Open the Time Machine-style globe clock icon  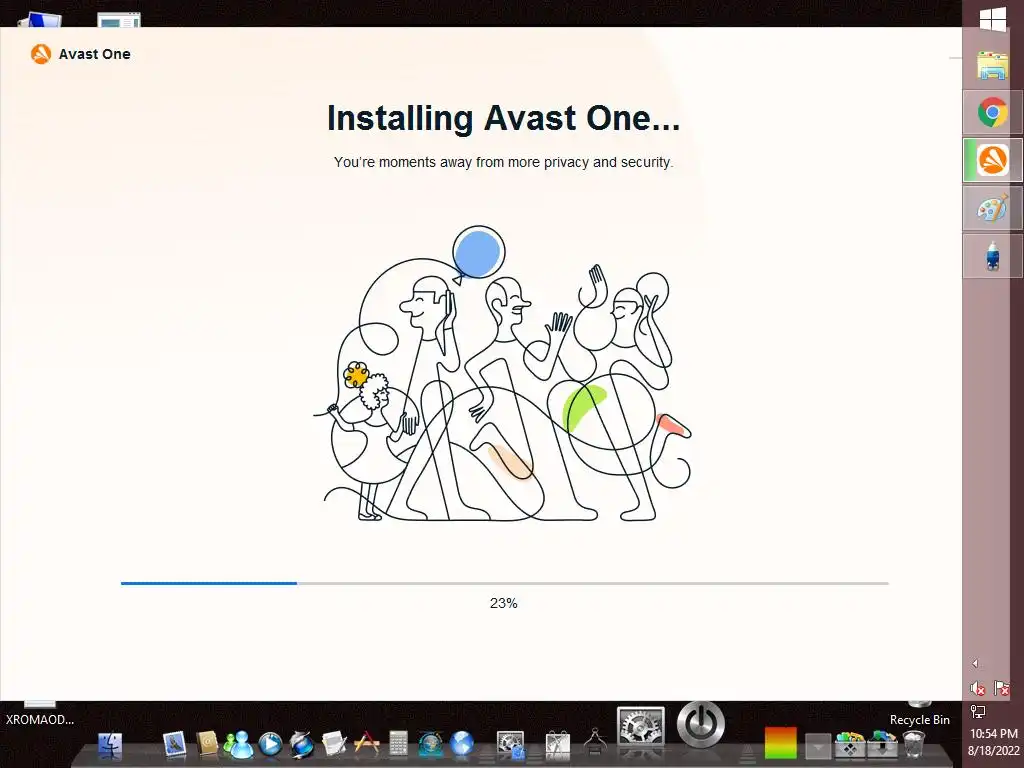[430, 744]
